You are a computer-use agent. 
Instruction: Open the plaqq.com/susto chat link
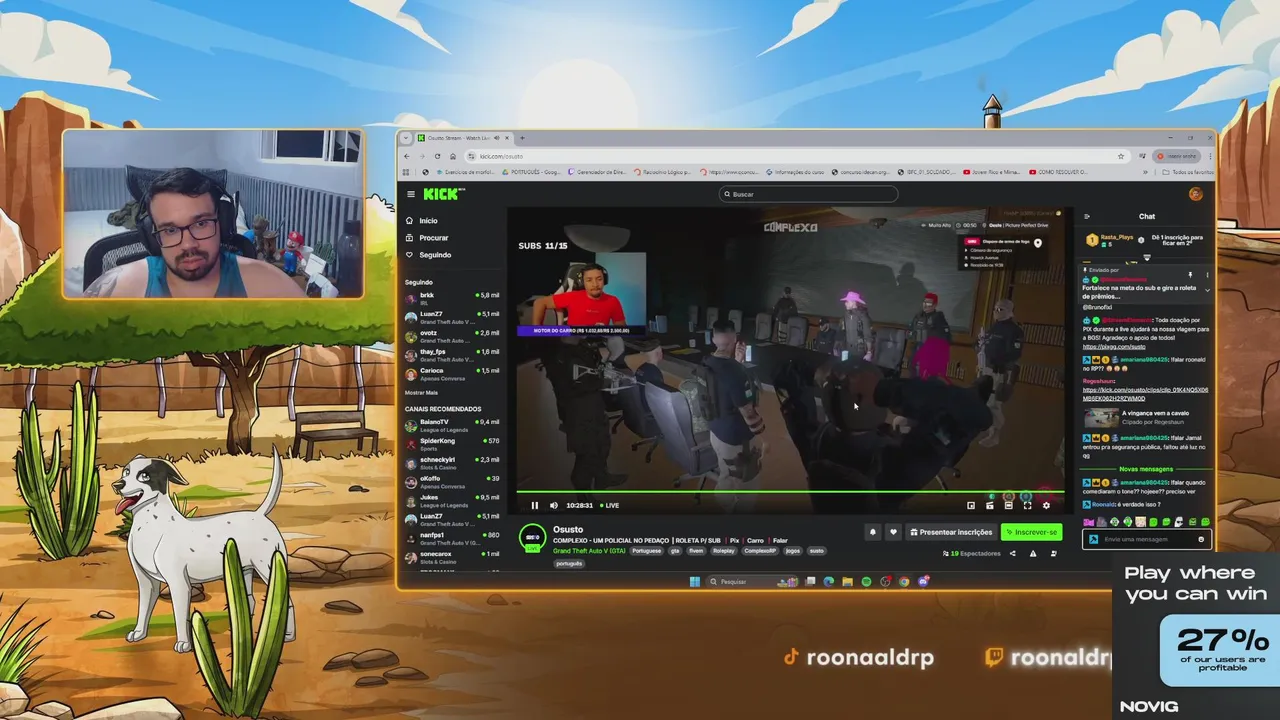pos(1116,347)
